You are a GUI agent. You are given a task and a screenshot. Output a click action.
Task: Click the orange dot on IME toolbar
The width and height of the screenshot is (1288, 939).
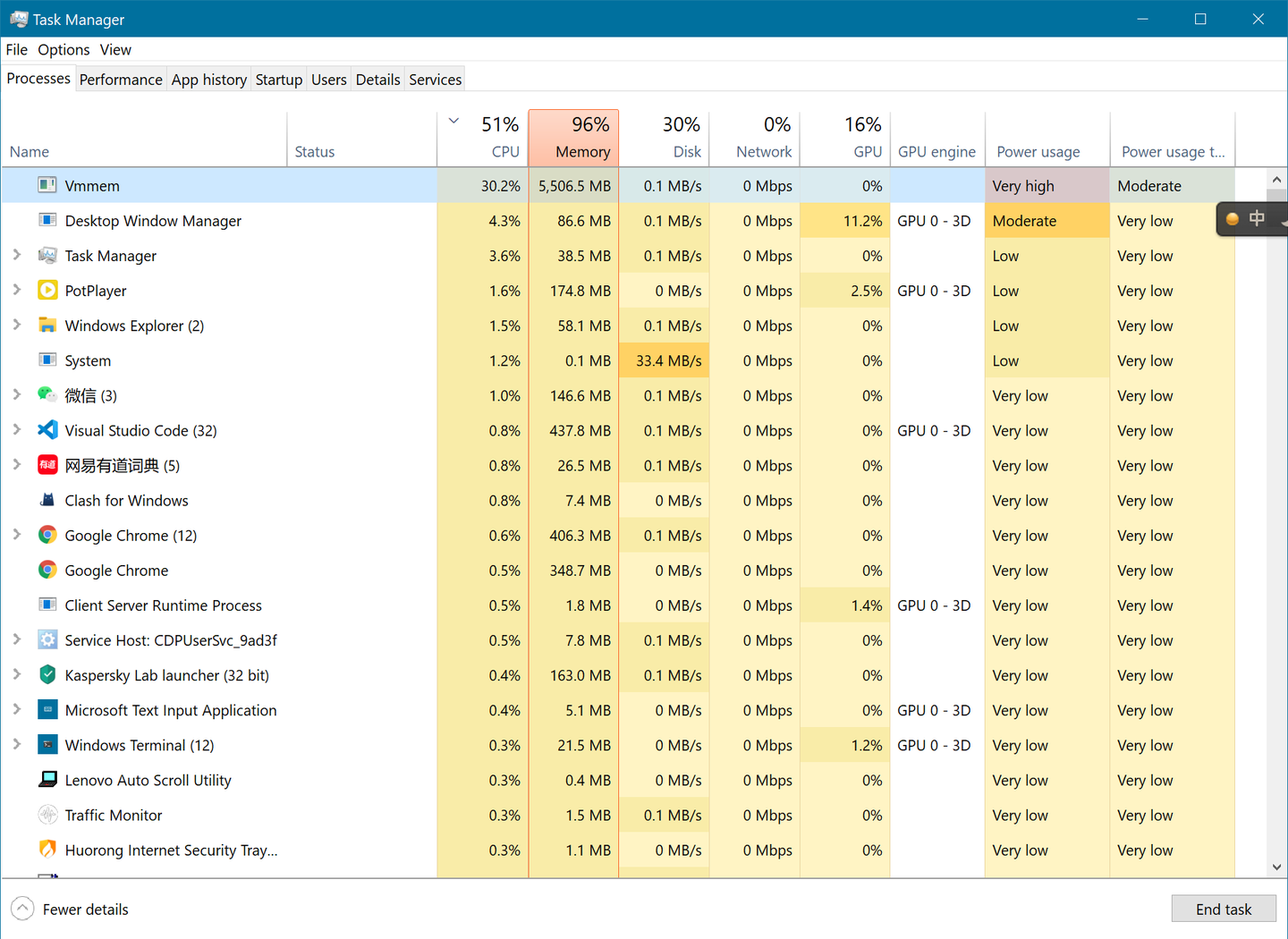(x=1232, y=219)
